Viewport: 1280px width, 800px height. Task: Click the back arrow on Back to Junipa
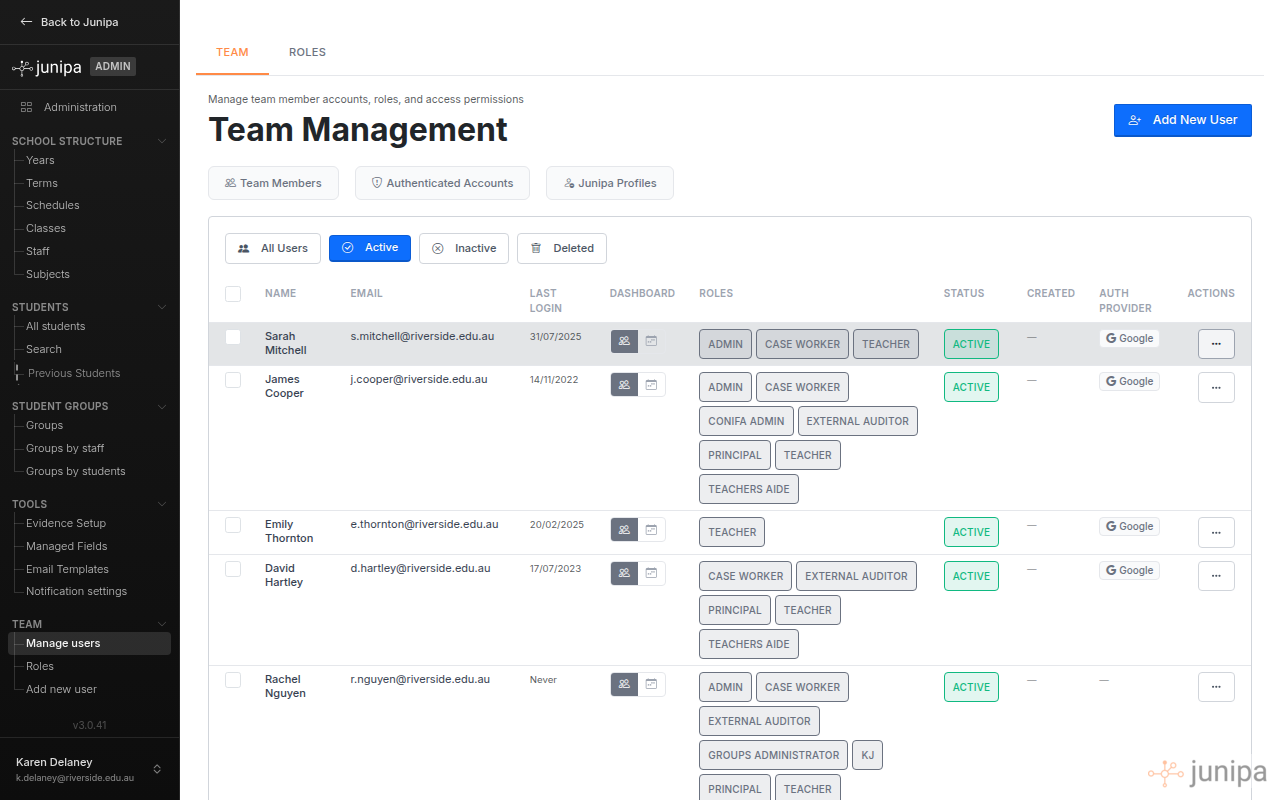[x=24, y=21]
